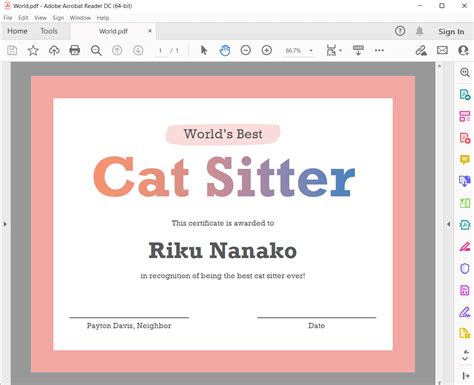Open the Combine Files tool in sidebar
Viewport: 474px width, 385px height.
coord(465,181)
